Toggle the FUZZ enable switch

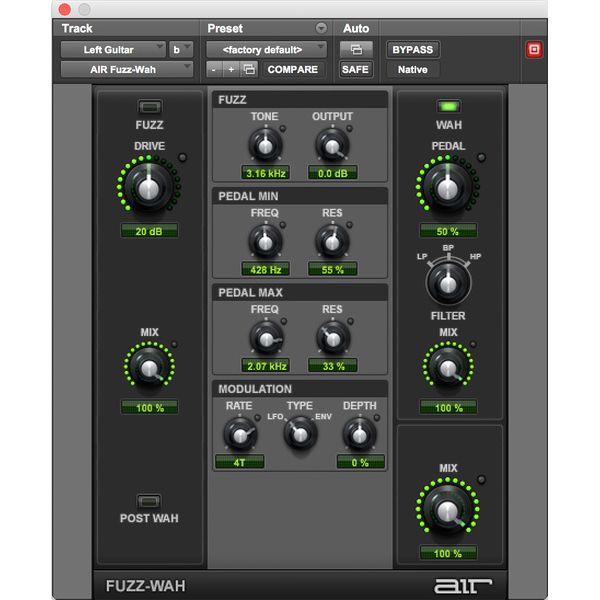coord(149,107)
